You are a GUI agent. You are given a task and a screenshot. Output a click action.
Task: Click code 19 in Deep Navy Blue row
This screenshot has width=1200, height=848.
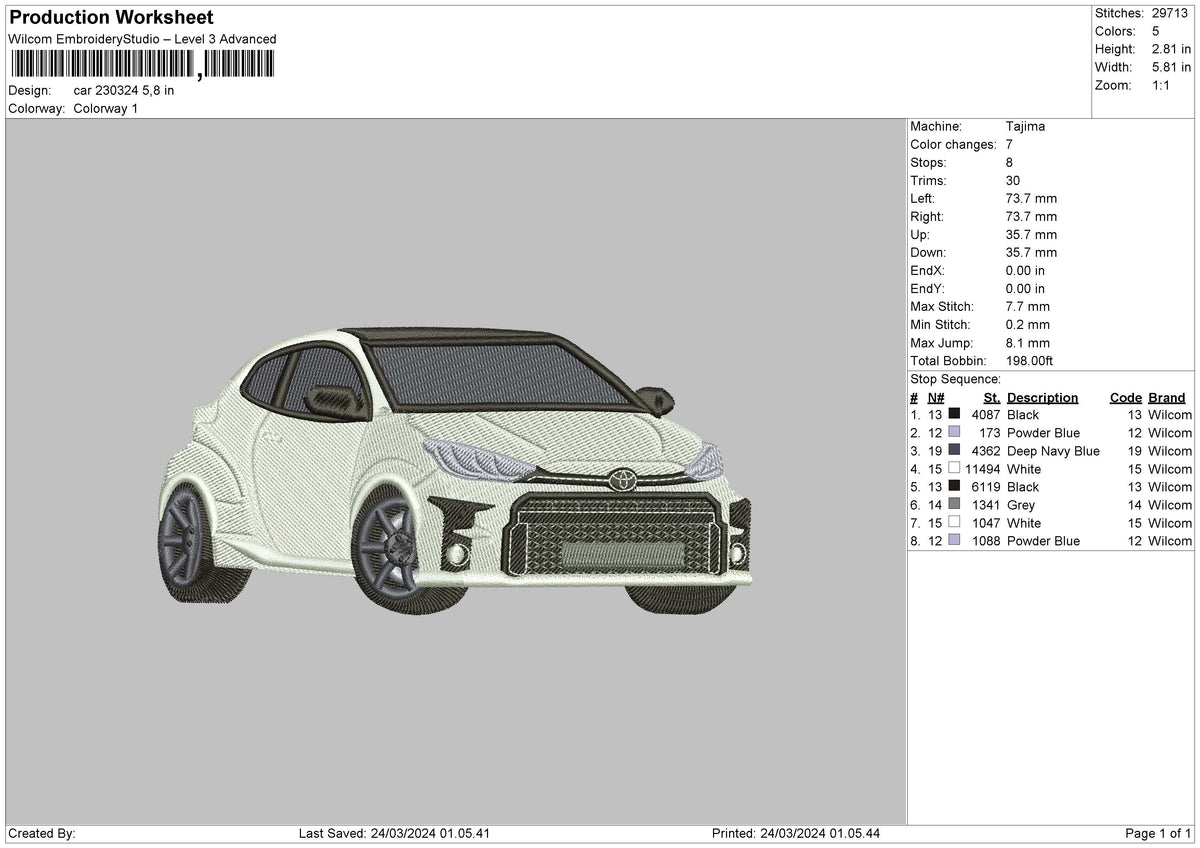pos(1134,450)
